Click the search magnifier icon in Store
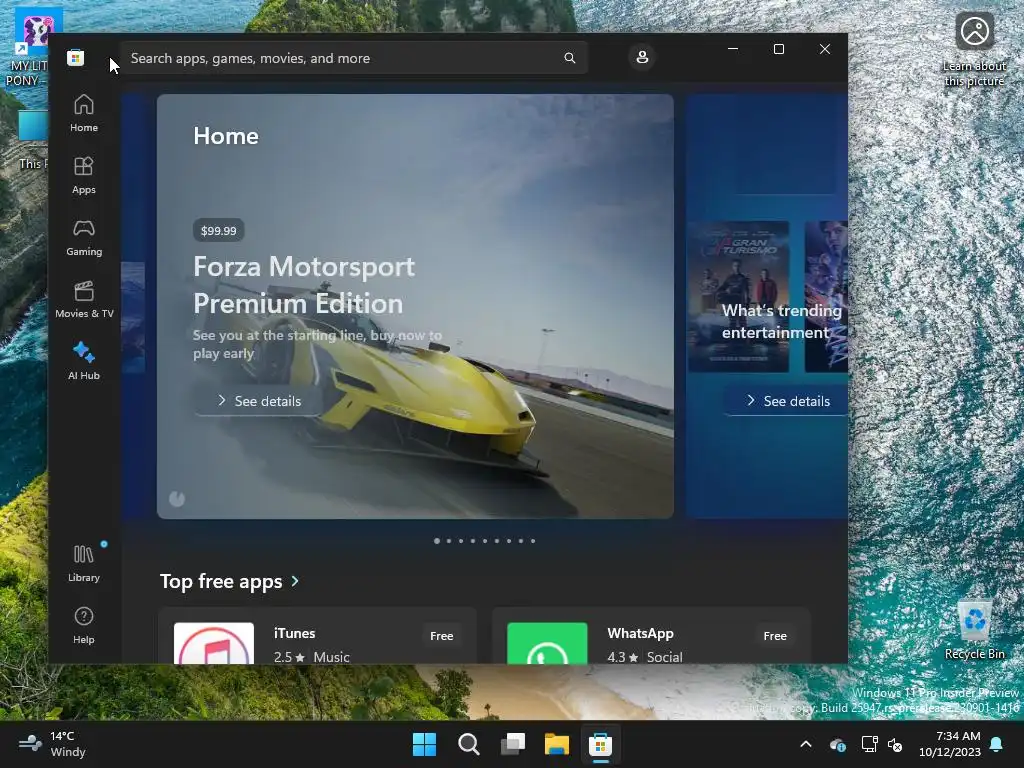Image resolution: width=1024 pixels, height=768 pixels. tap(569, 58)
